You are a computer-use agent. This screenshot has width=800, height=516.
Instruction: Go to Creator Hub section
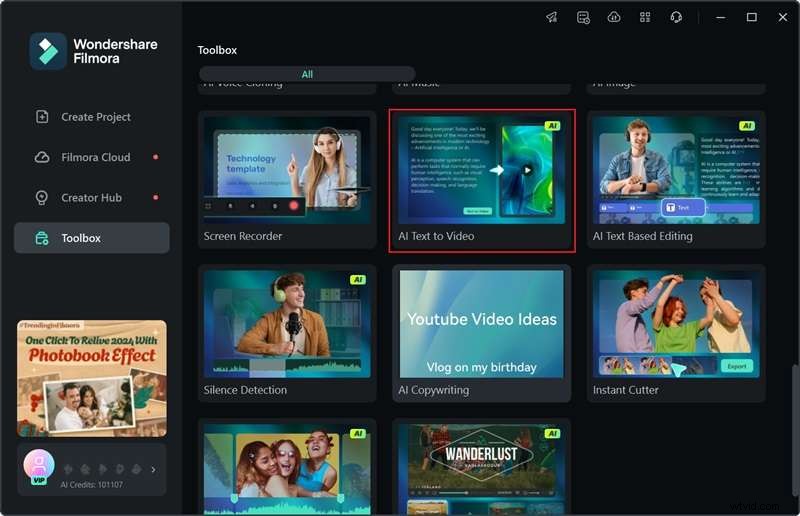[92, 198]
